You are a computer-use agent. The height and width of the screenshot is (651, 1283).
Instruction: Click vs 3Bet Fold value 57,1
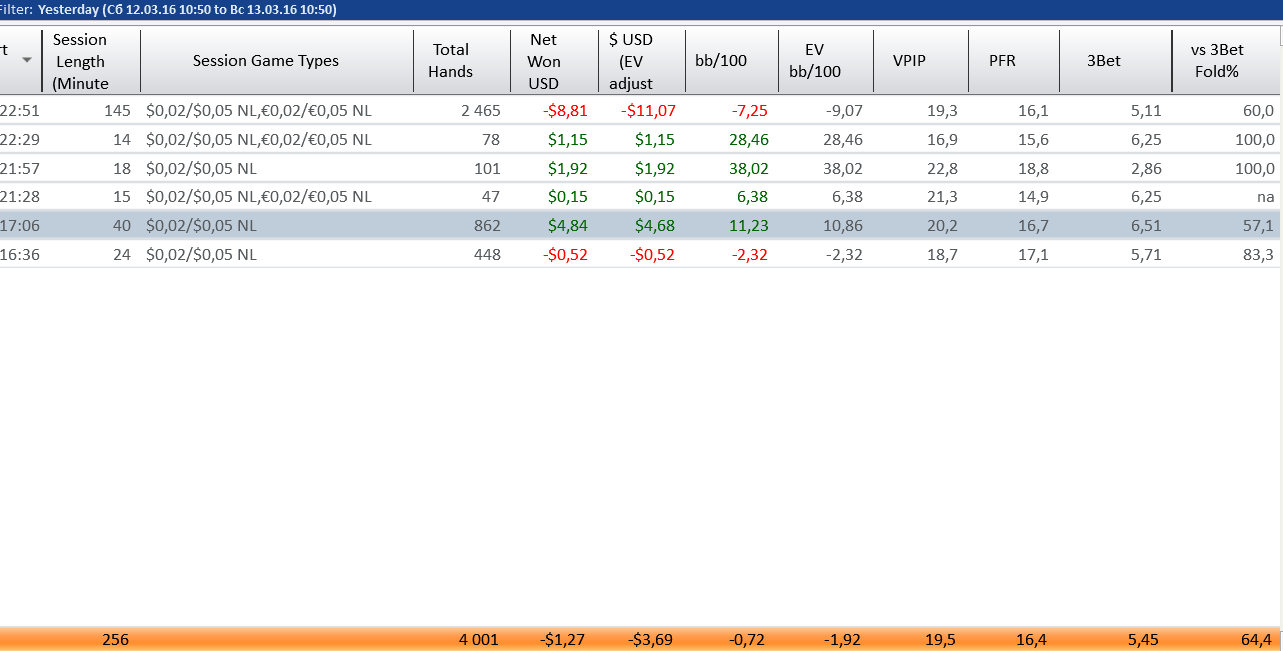[x=1257, y=226]
